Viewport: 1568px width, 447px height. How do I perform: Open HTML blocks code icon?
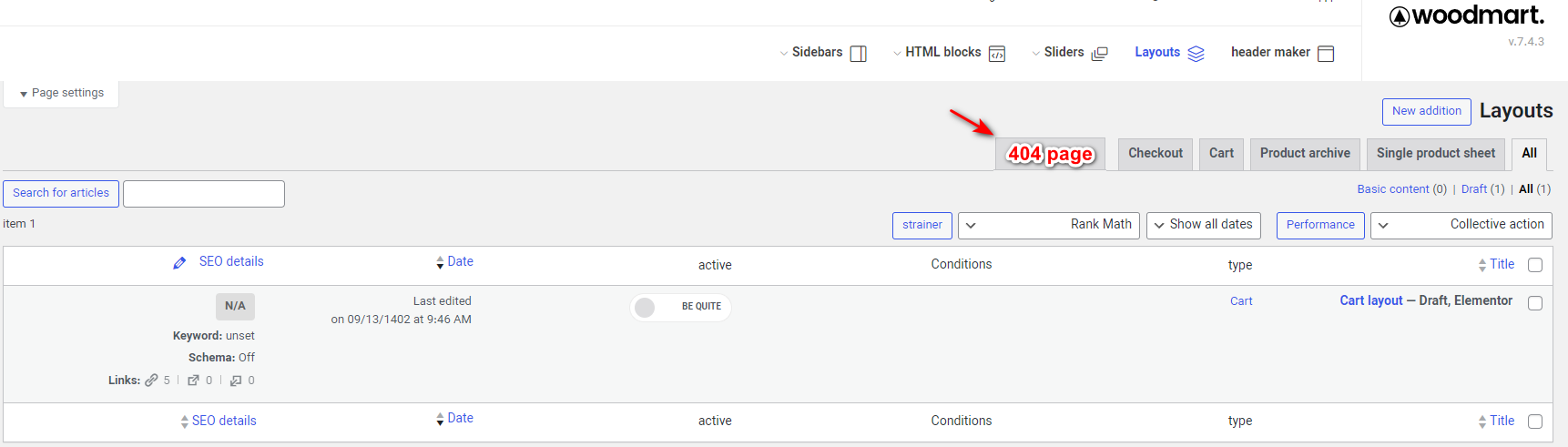tap(997, 54)
